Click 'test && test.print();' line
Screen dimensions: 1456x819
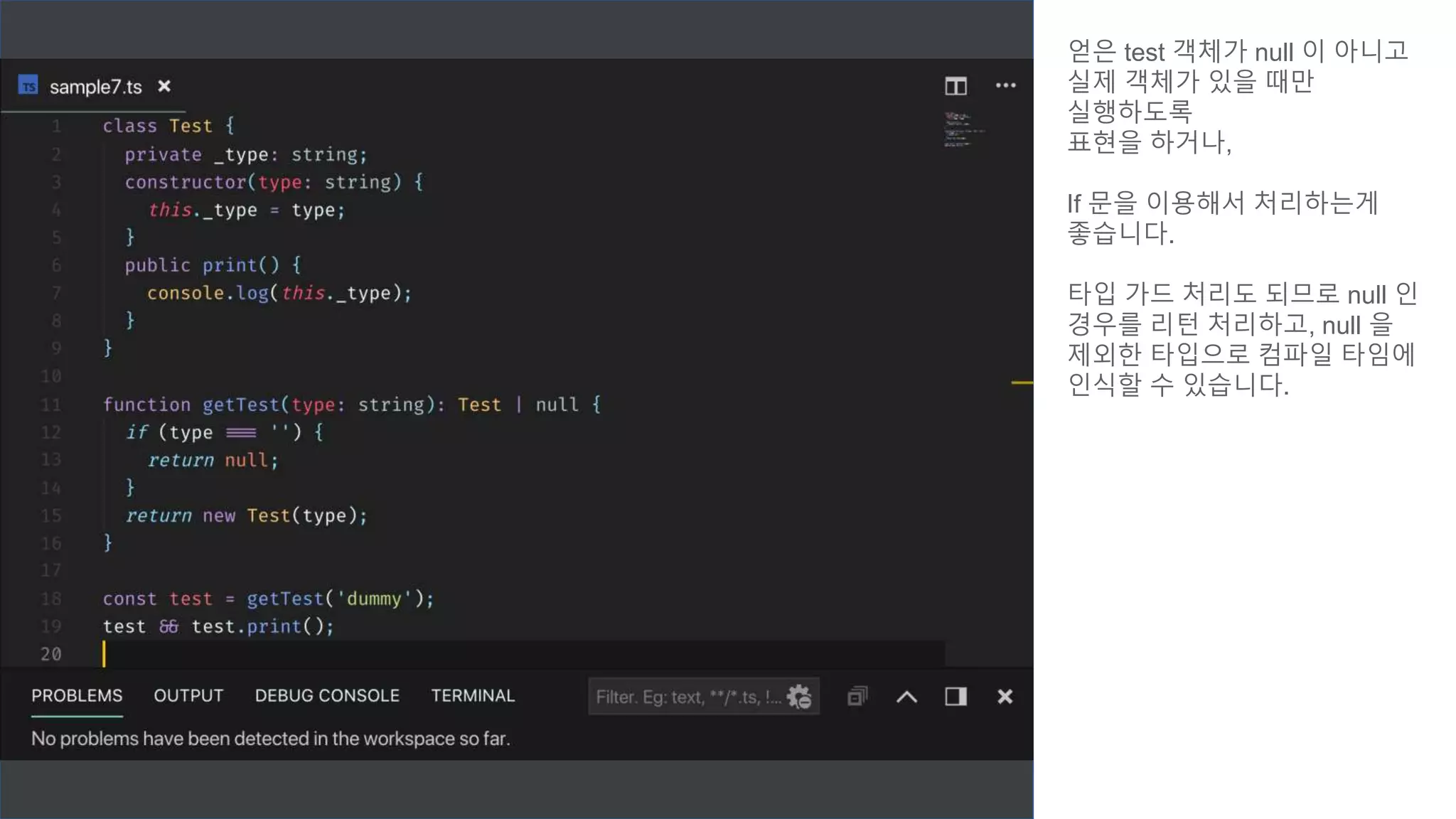(218, 626)
